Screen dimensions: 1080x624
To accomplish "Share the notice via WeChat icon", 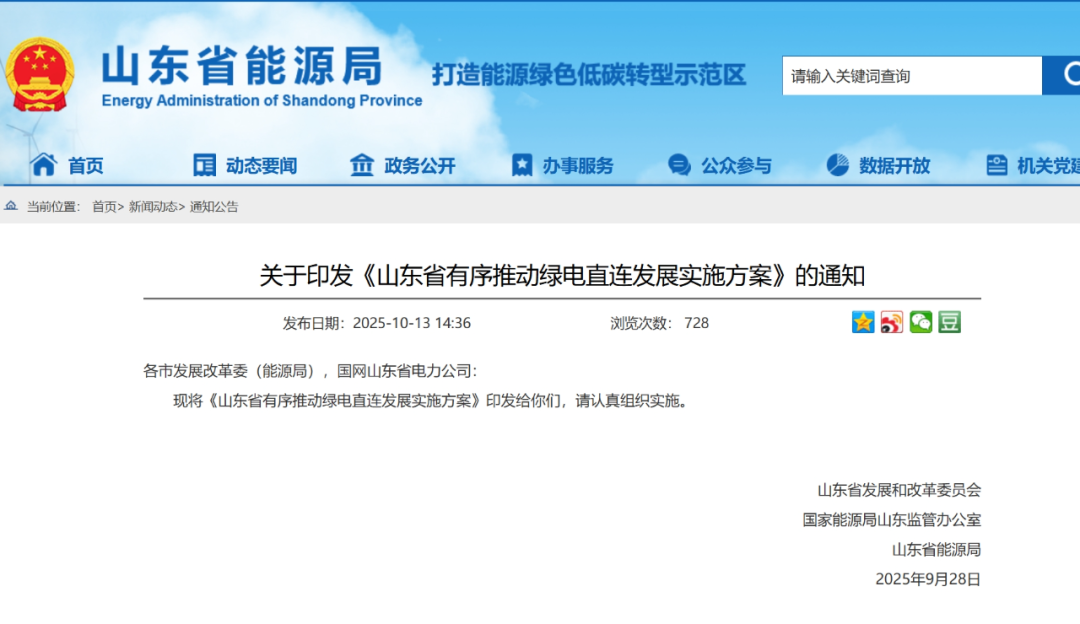I will (x=921, y=322).
